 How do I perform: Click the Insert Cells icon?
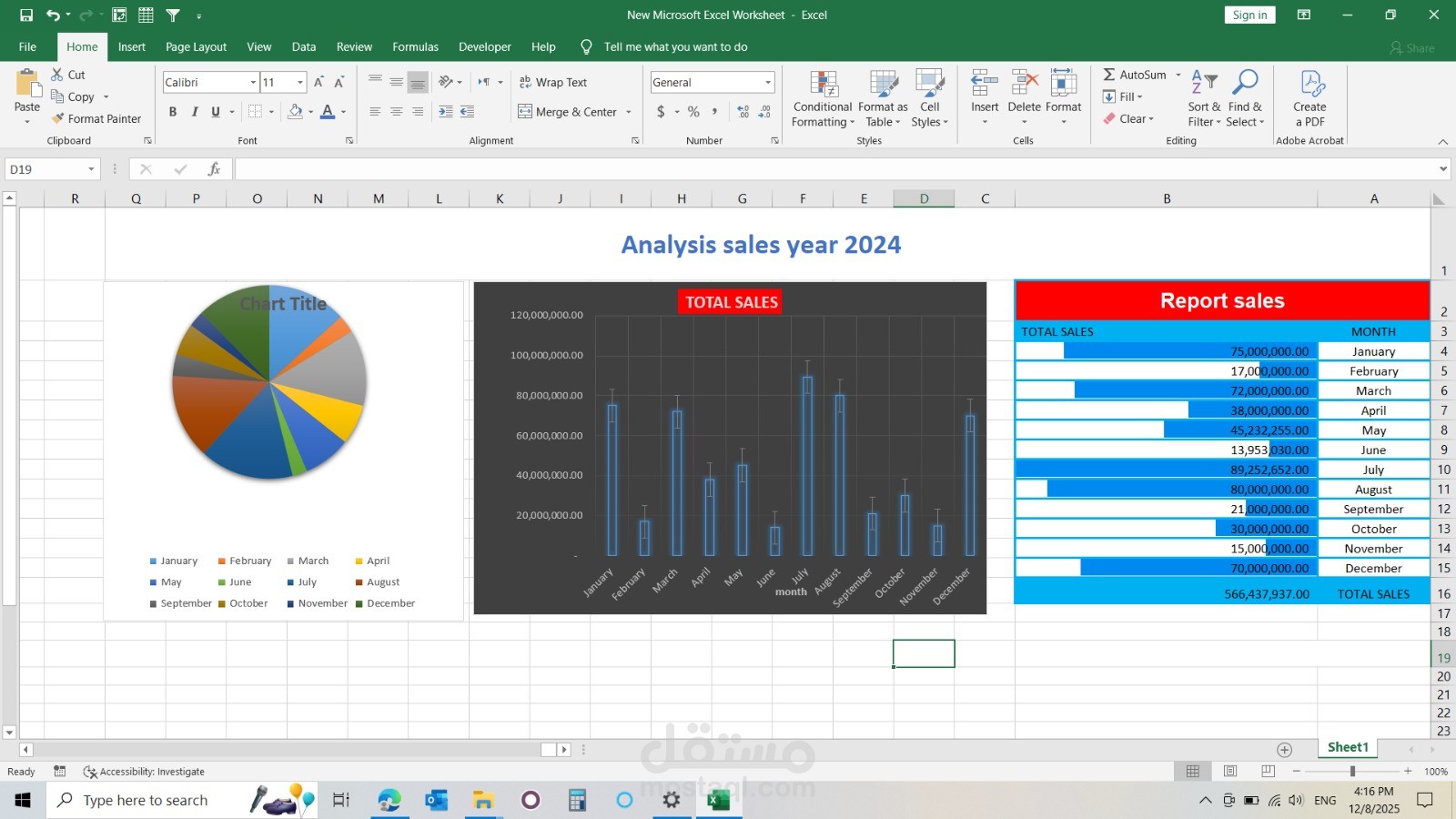[985, 83]
